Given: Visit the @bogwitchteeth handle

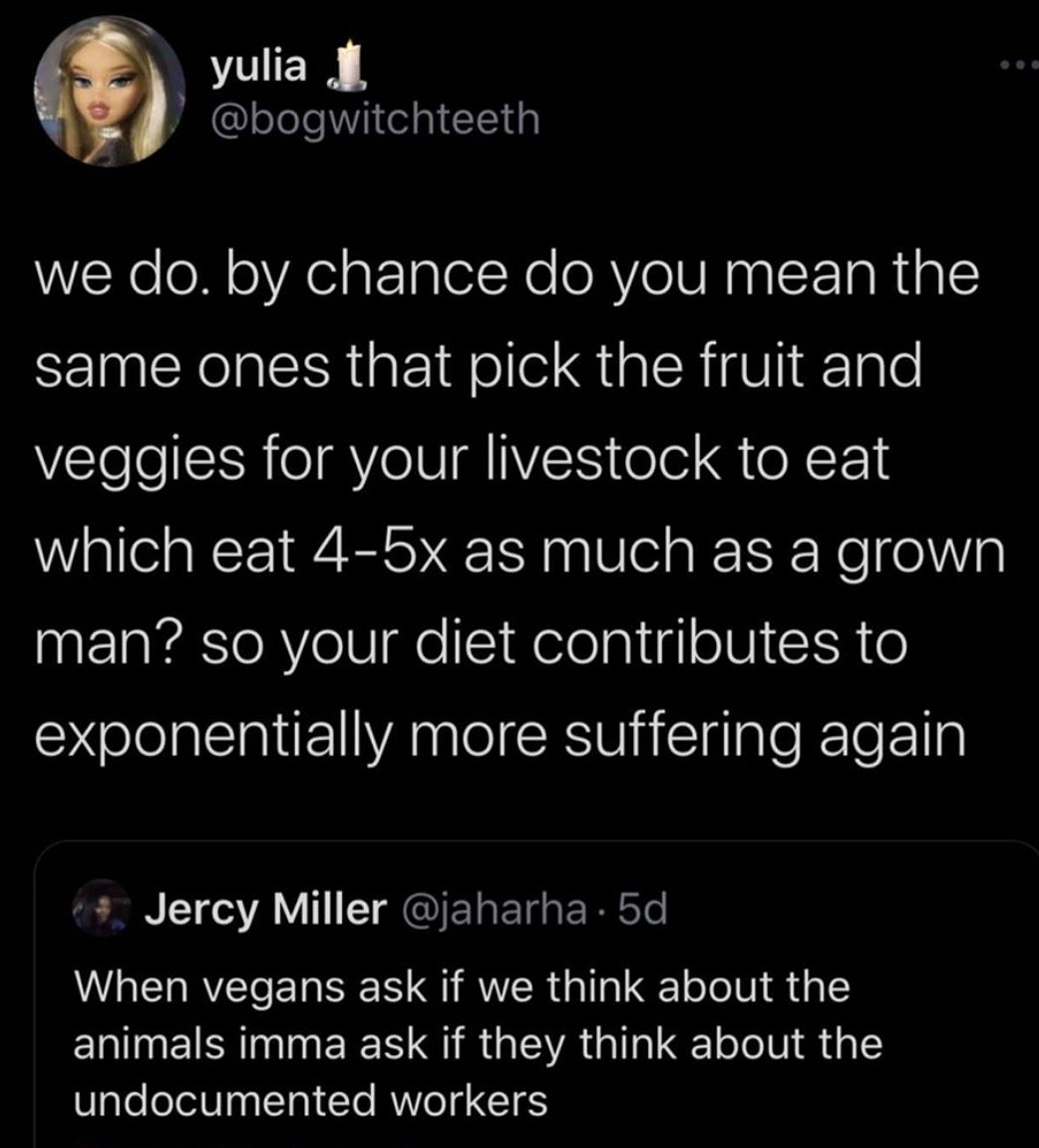Looking at the screenshot, I should point(374,120).
